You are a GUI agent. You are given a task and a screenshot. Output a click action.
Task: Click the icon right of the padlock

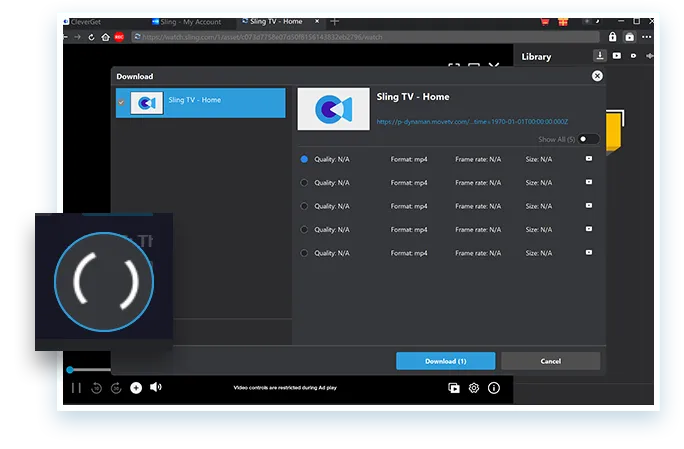[629, 37]
